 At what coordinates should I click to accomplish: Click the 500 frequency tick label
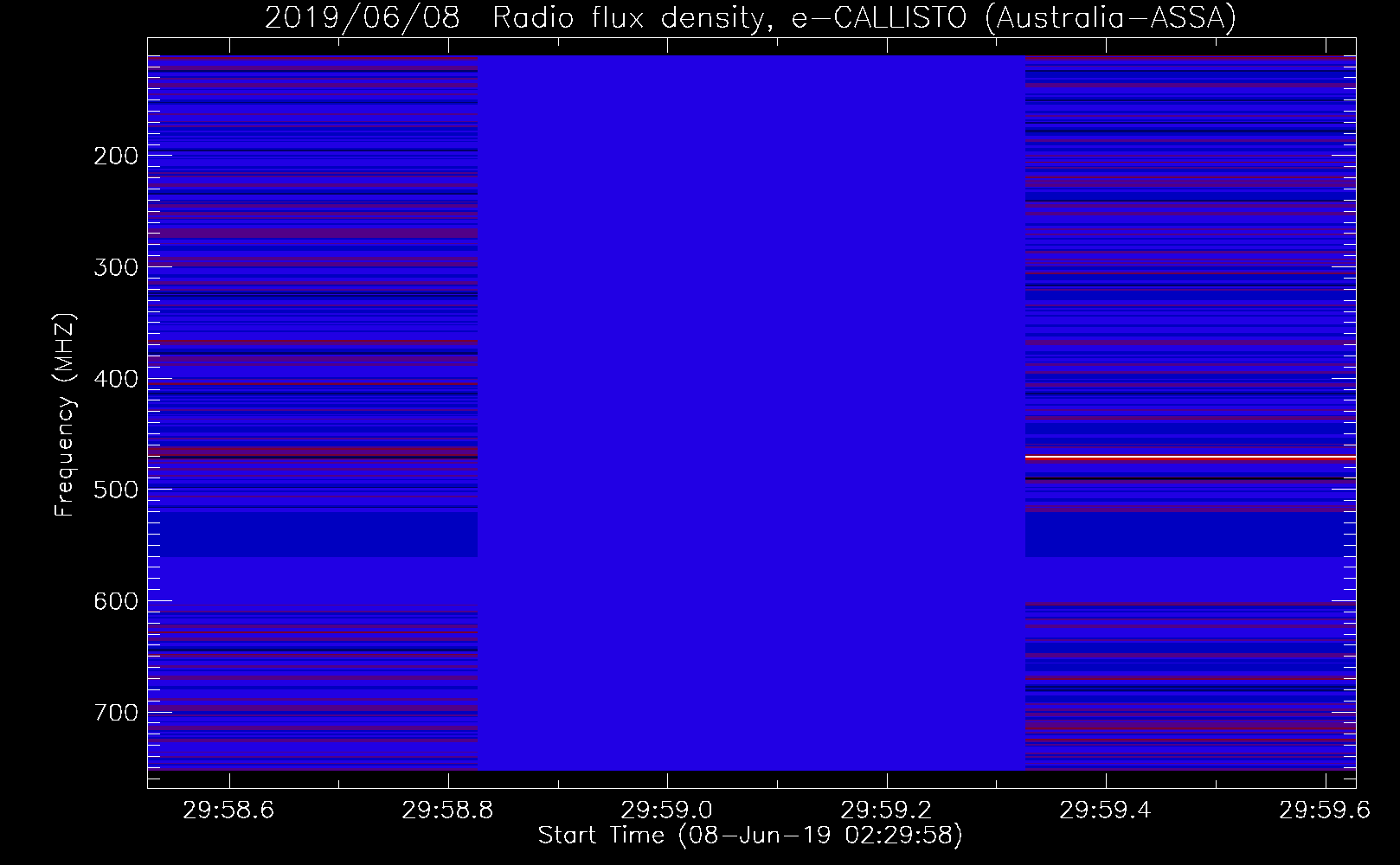click(116, 490)
